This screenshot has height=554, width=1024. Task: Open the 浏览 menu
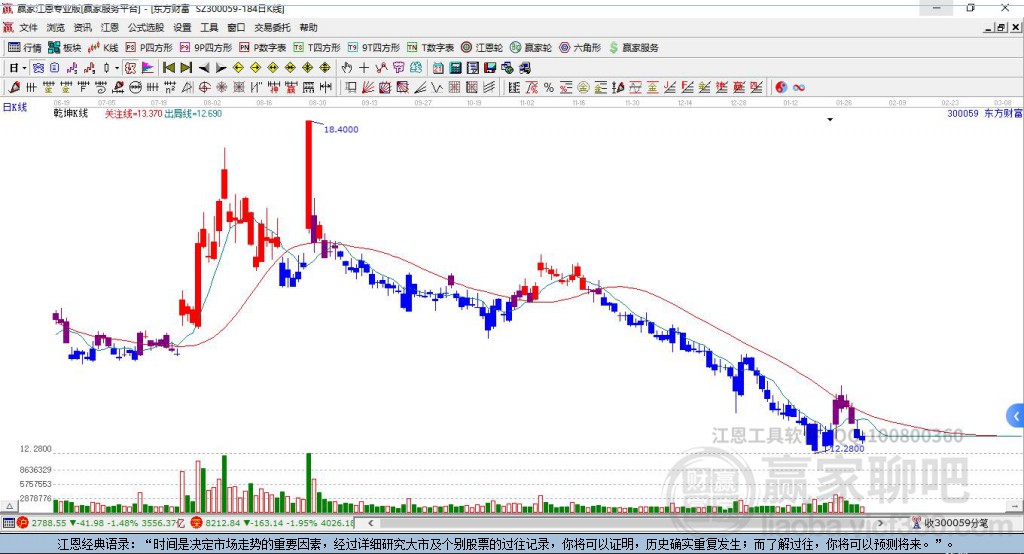click(56, 27)
